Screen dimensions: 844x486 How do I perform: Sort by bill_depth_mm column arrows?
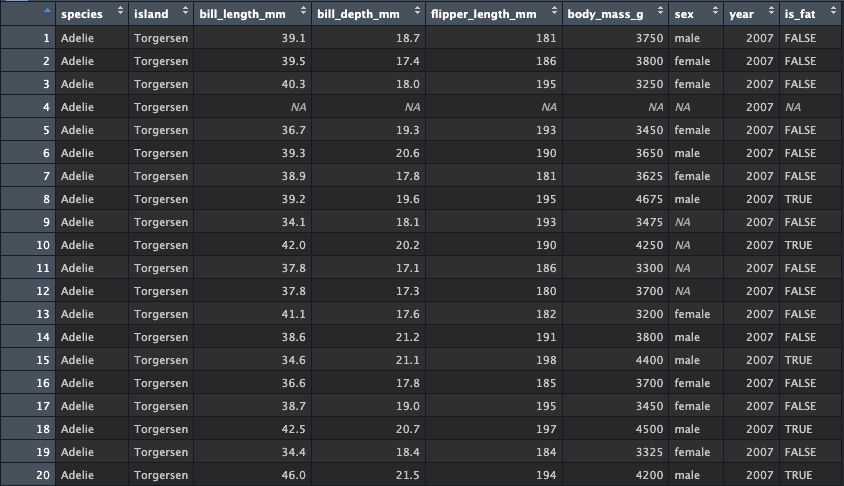[418, 11]
